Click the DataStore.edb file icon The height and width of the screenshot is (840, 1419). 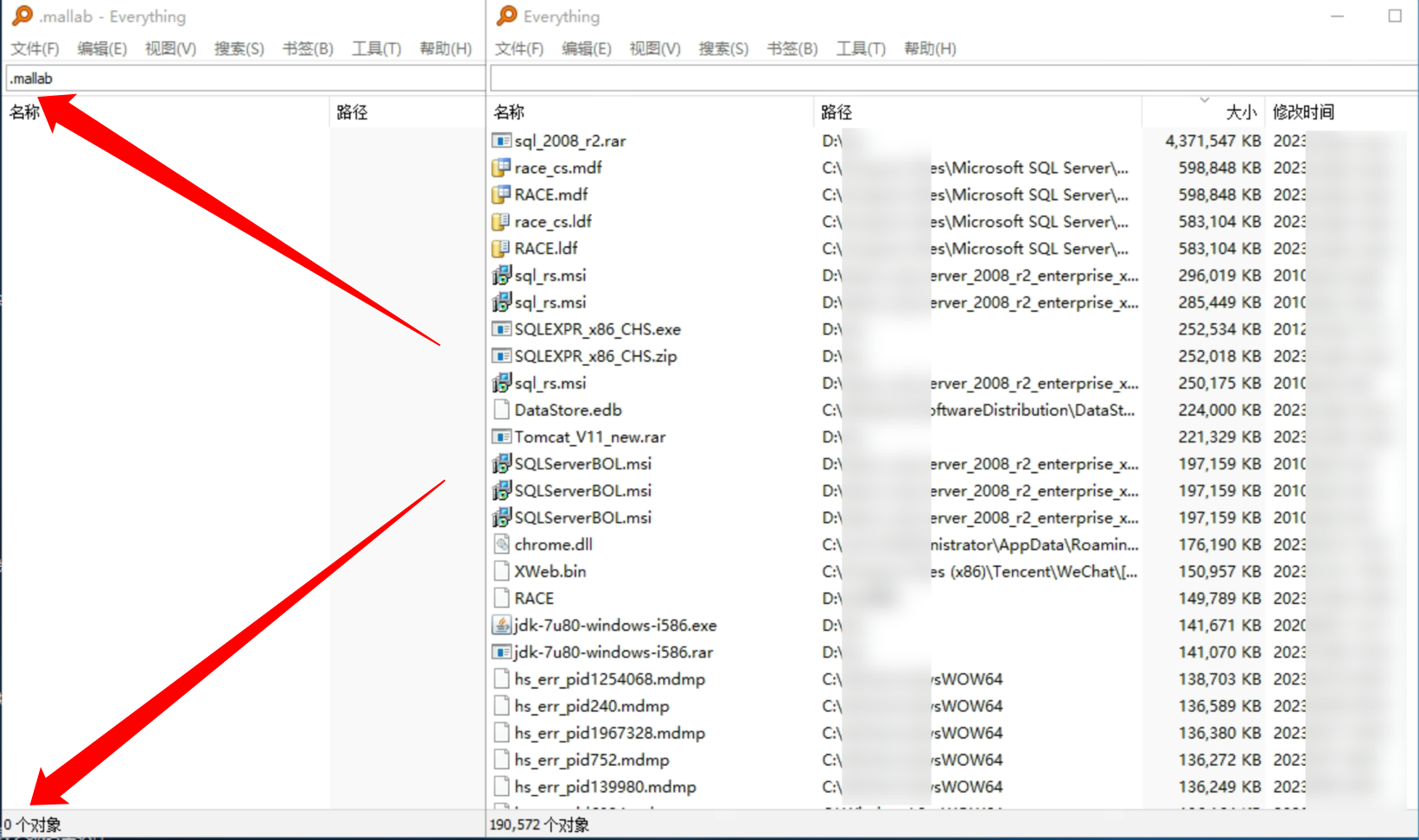click(501, 410)
